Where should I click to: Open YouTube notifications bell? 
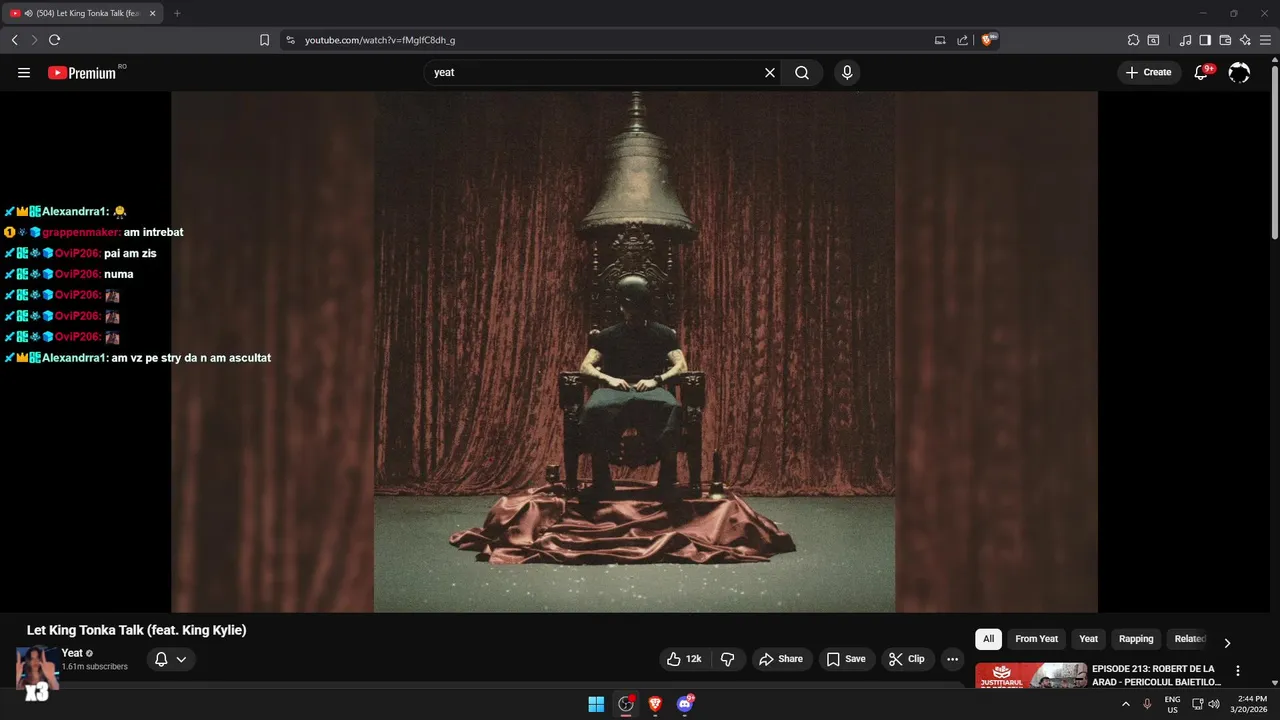[1203, 72]
